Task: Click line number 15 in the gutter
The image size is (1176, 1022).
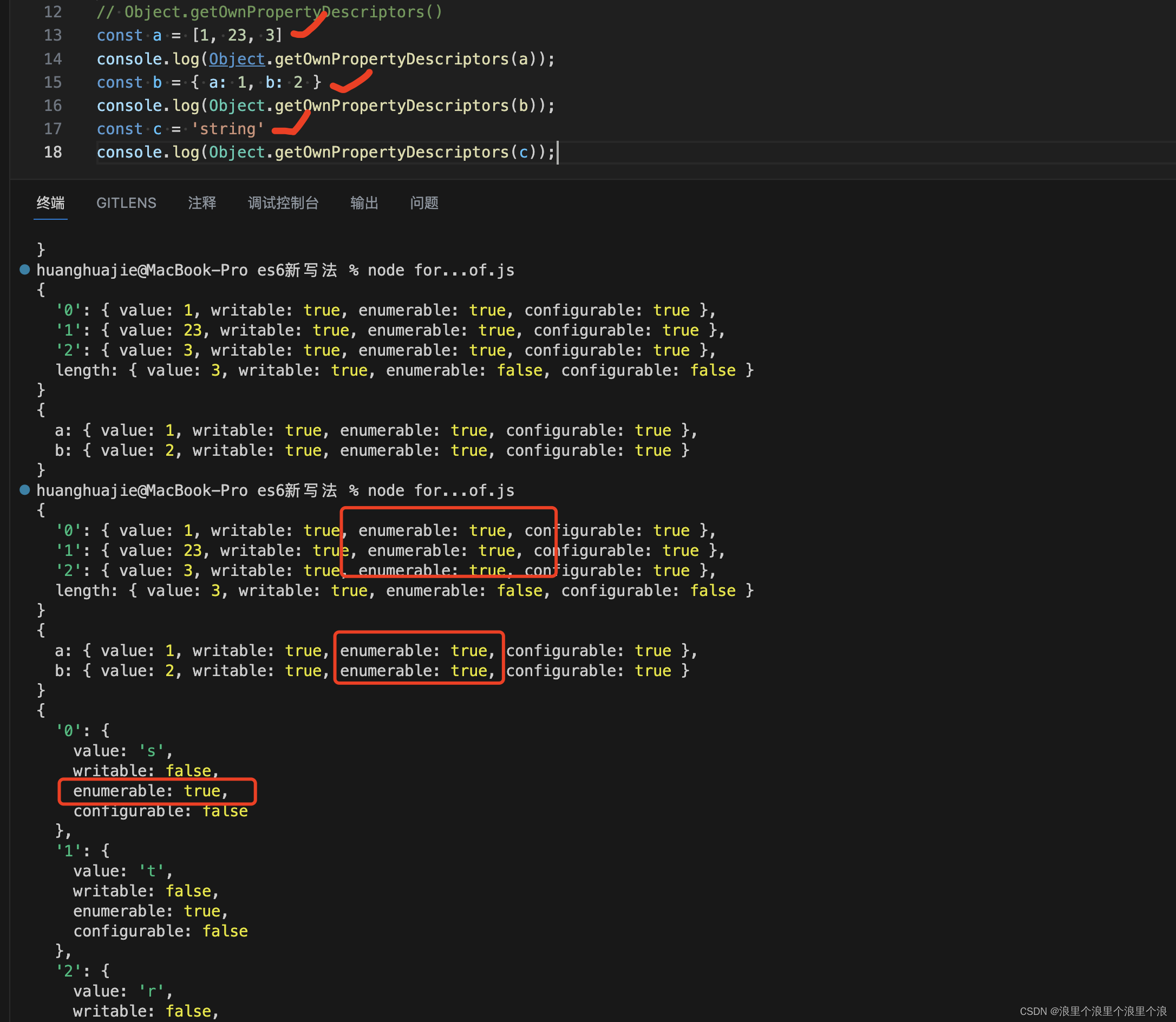Action: [53, 82]
